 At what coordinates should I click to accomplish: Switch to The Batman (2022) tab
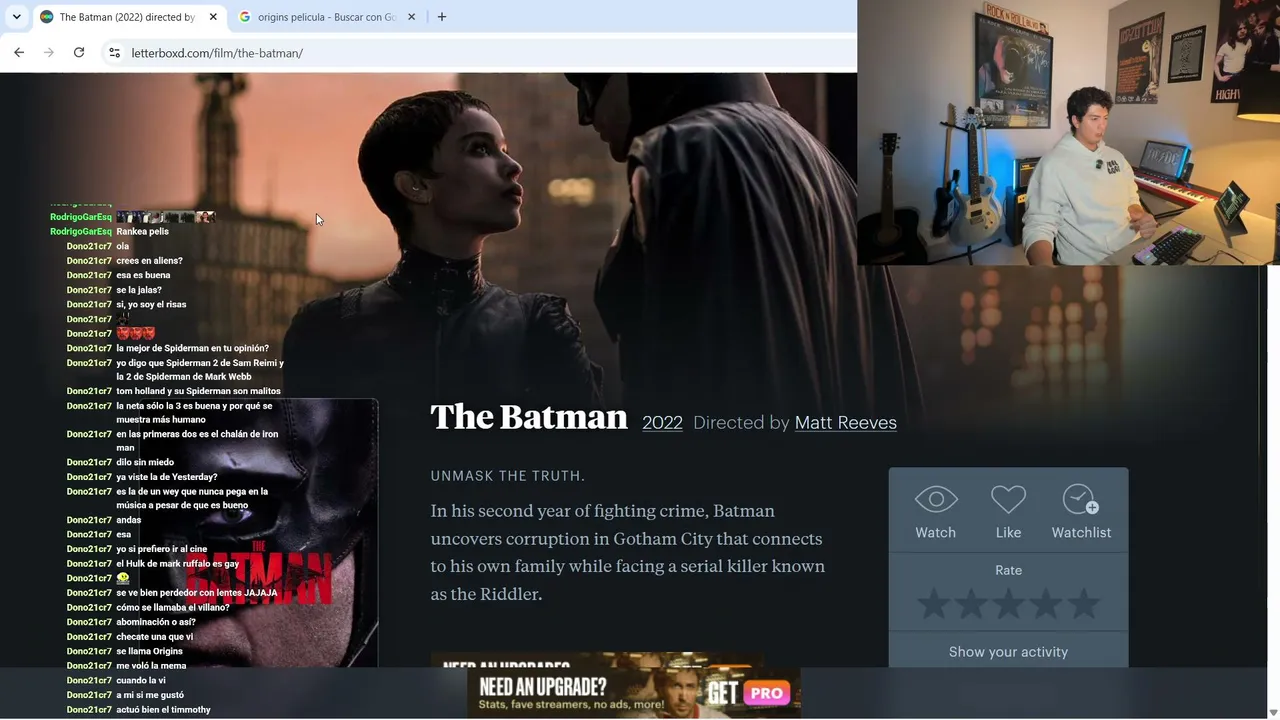coord(129,17)
